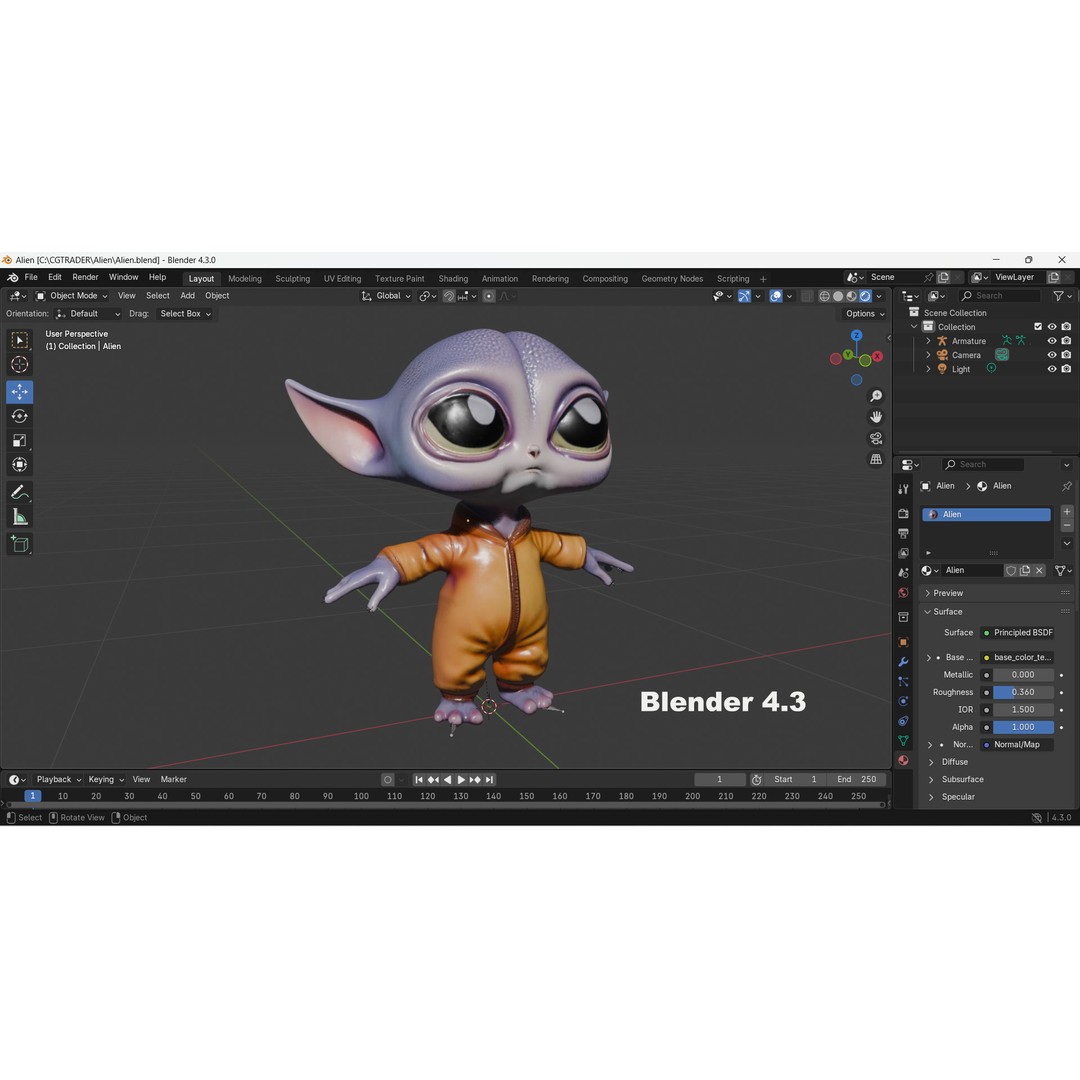Toggle proportional editing button
Image resolution: width=1080 pixels, height=1080 pixels.
point(488,296)
